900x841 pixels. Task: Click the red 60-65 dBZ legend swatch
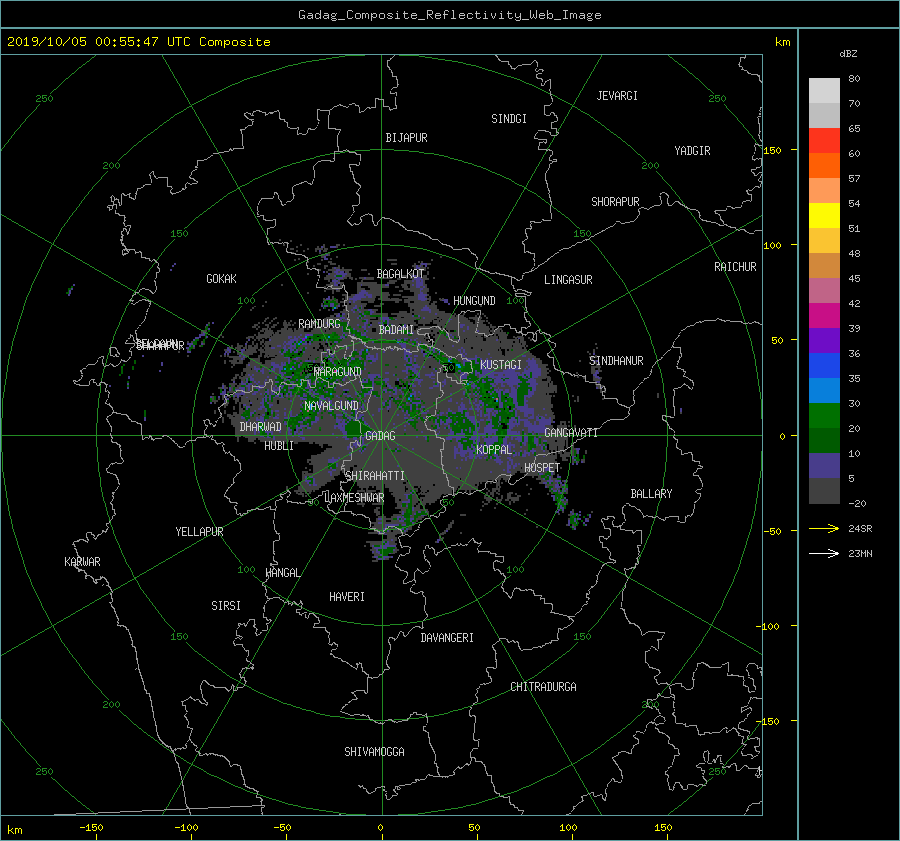click(824, 141)
